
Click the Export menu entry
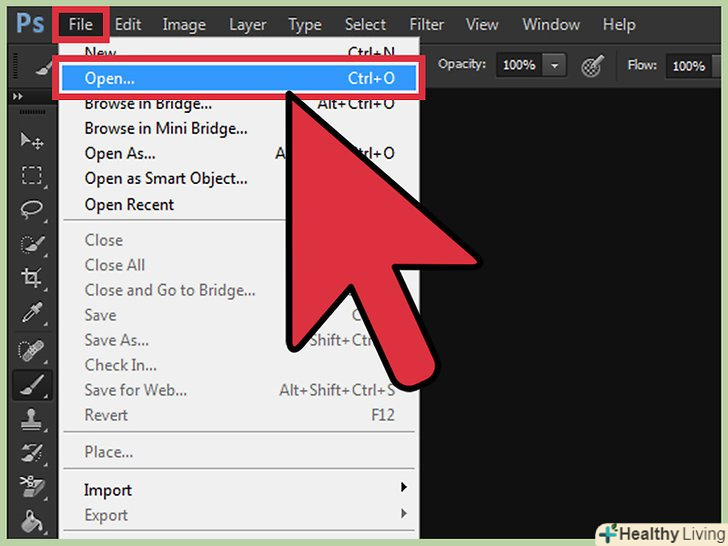(x=106, y=515)
